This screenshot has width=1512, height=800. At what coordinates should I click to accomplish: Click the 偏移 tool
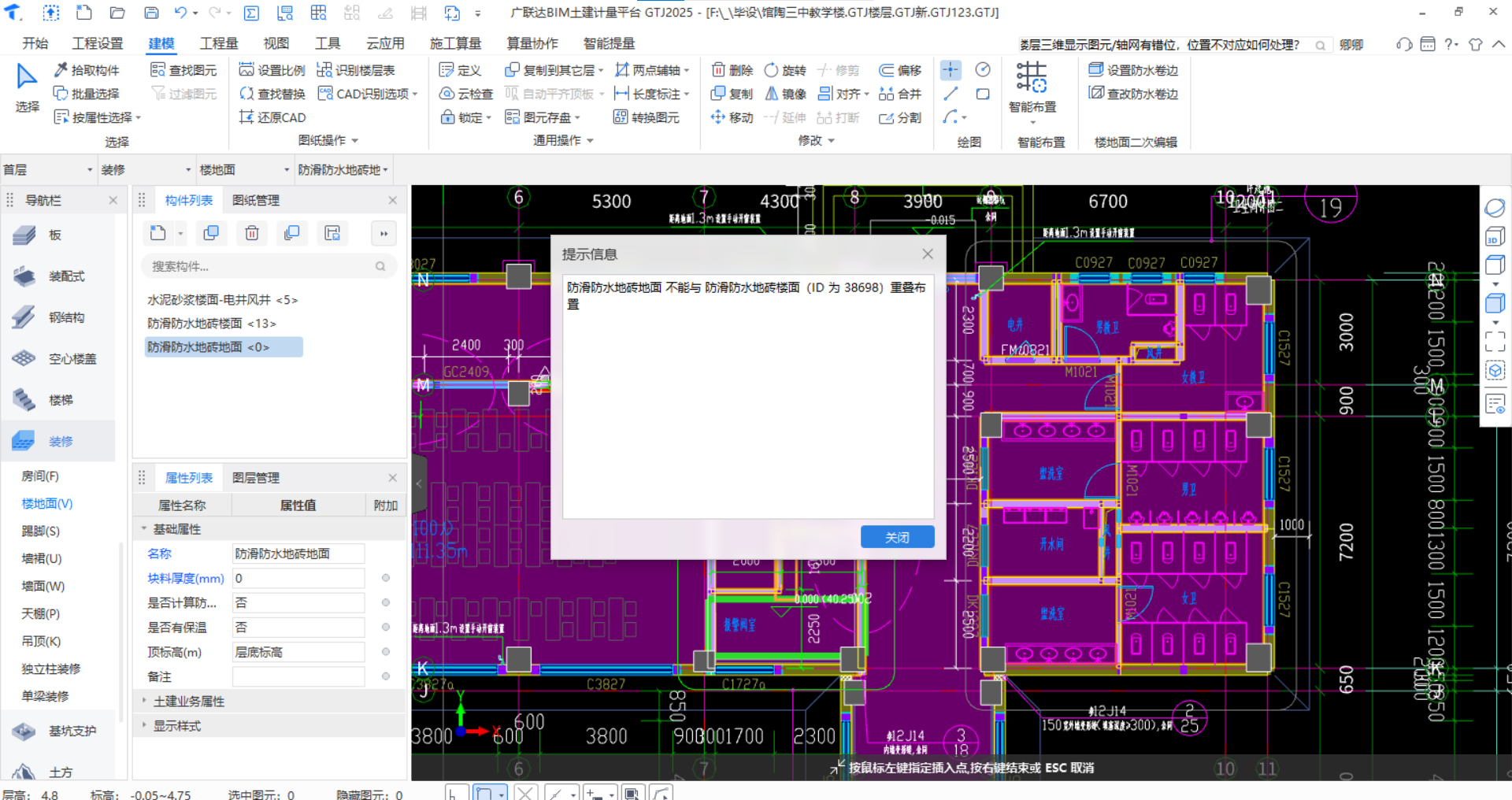[900, 70]
